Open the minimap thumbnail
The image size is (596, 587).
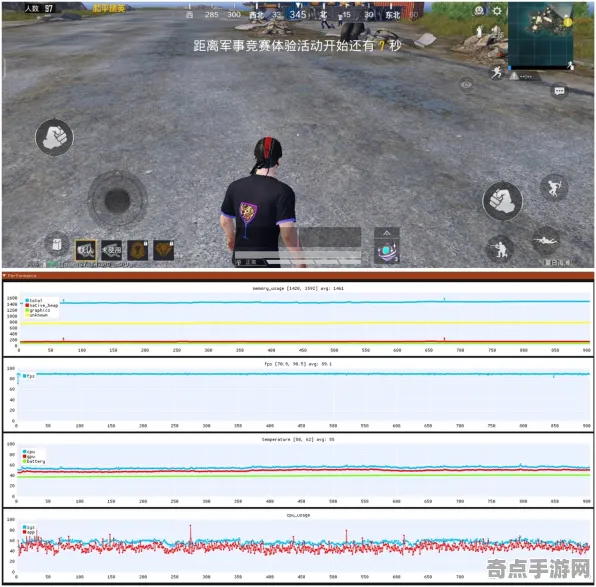coord(541,34)
